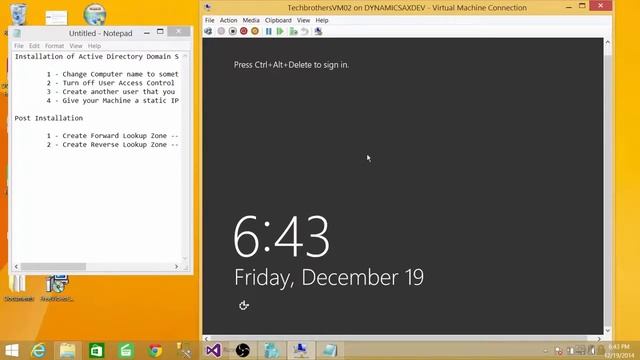The height and width of the screenshot is (360, 640).
Task: Open the Media menu
Action: click(251, 20)
